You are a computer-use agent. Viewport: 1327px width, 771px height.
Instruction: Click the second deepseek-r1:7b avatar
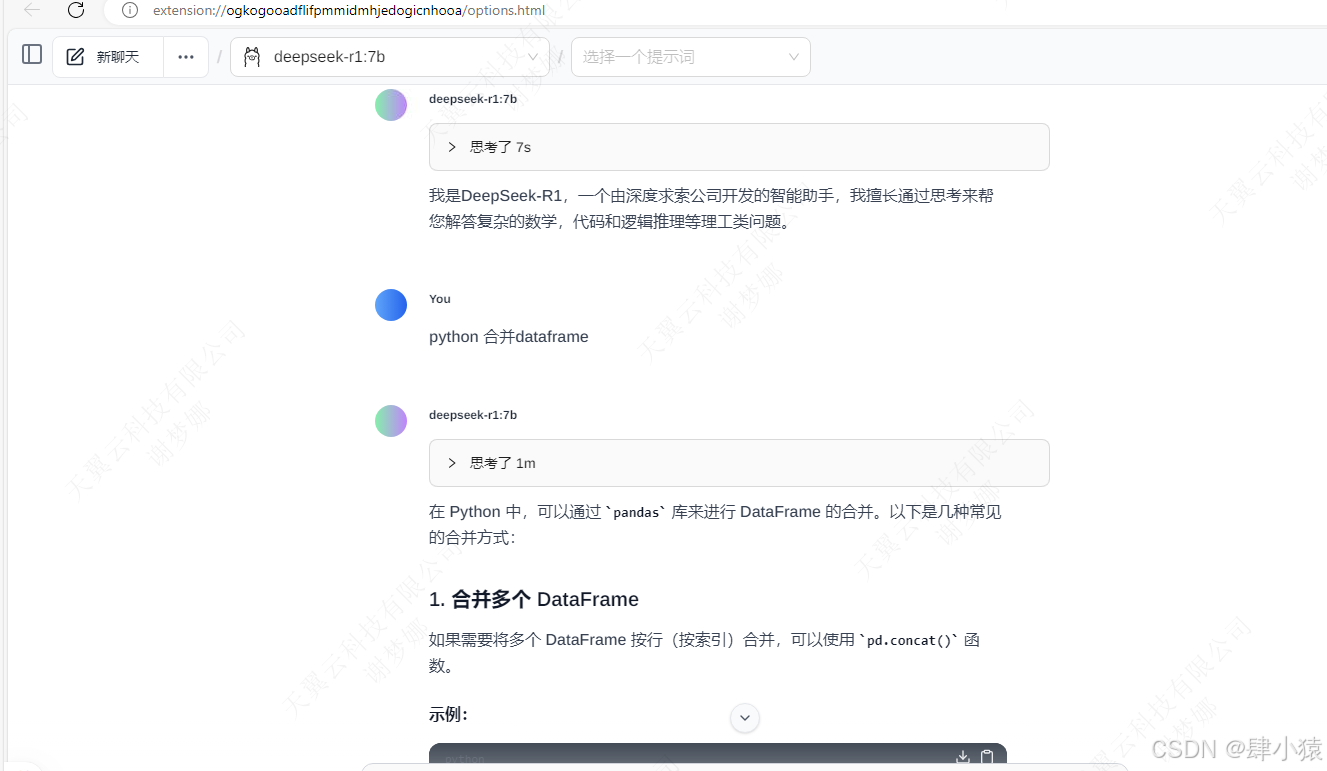pyautogui.click(x=391, y=421)
